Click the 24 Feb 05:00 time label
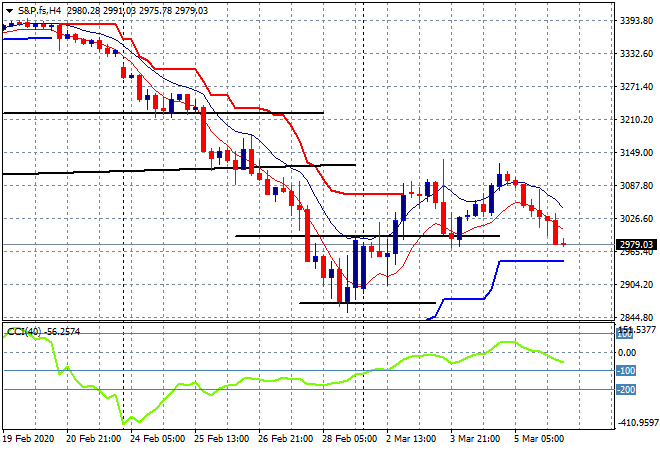The image size is (660, 450). coord(157,439)
